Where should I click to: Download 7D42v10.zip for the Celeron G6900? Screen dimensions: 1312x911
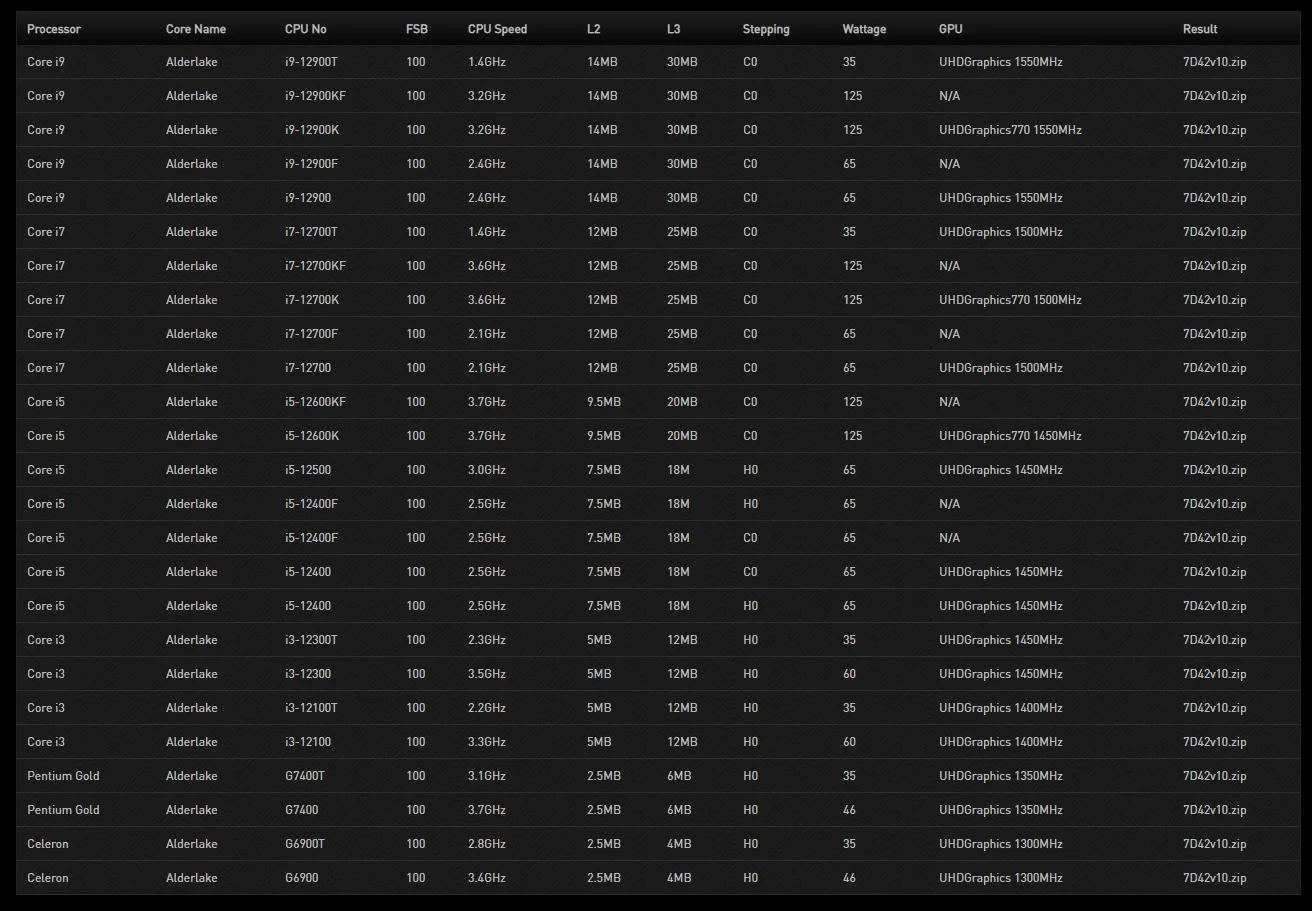tap(1215, 878)
